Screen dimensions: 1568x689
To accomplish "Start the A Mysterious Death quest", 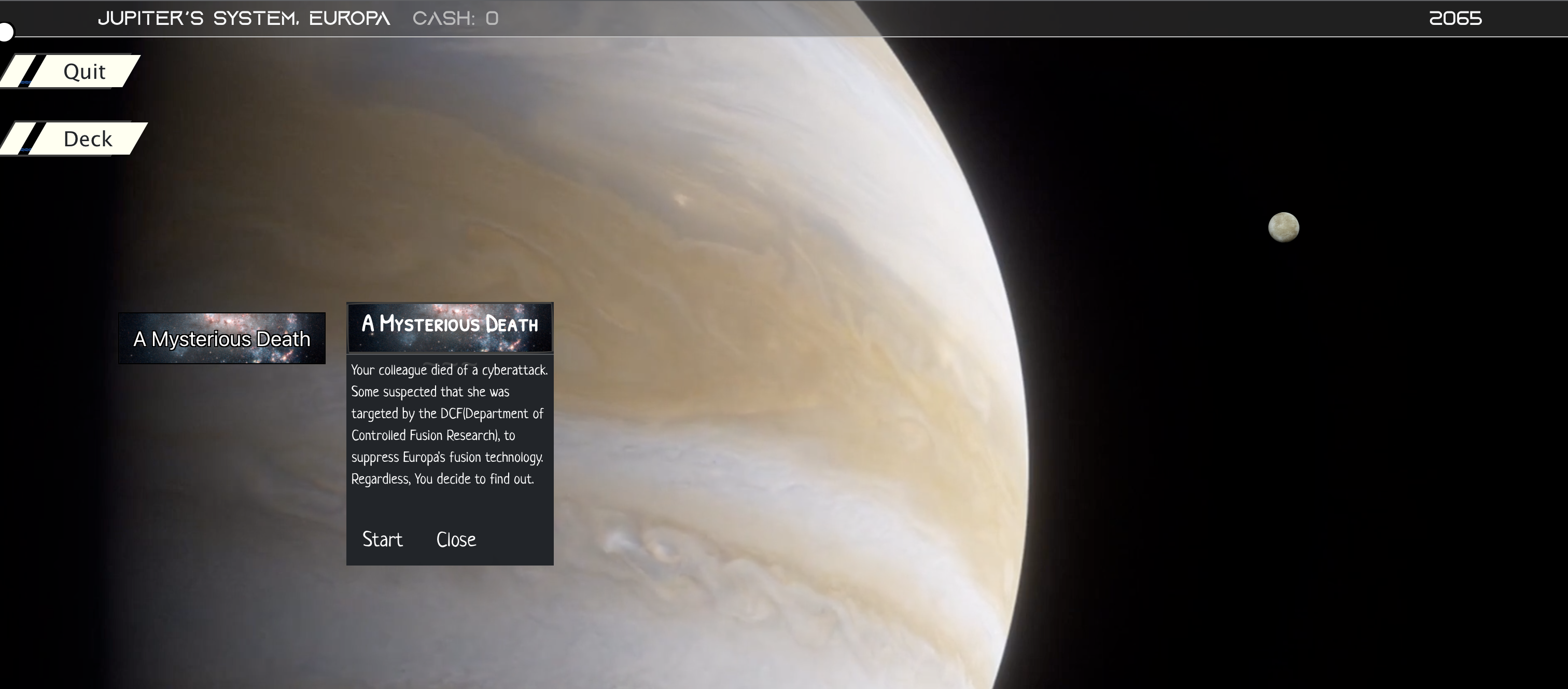I will [x=382, y=539].
